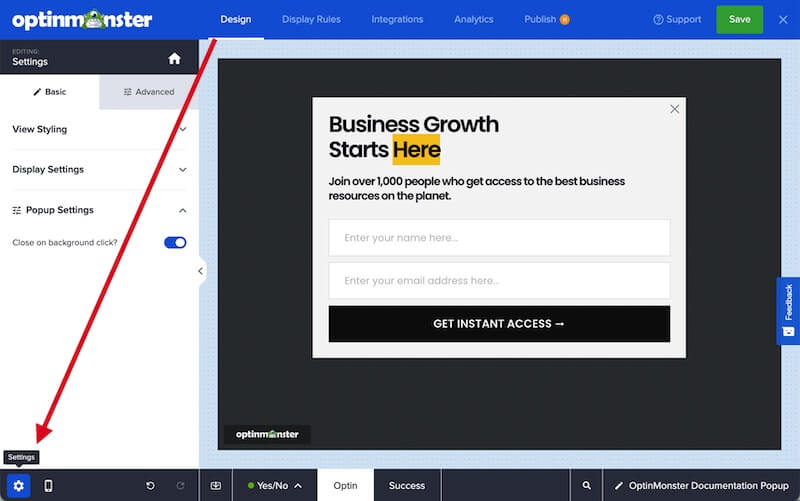Switch to mobile preview phone icon

[x=48, y=486]
